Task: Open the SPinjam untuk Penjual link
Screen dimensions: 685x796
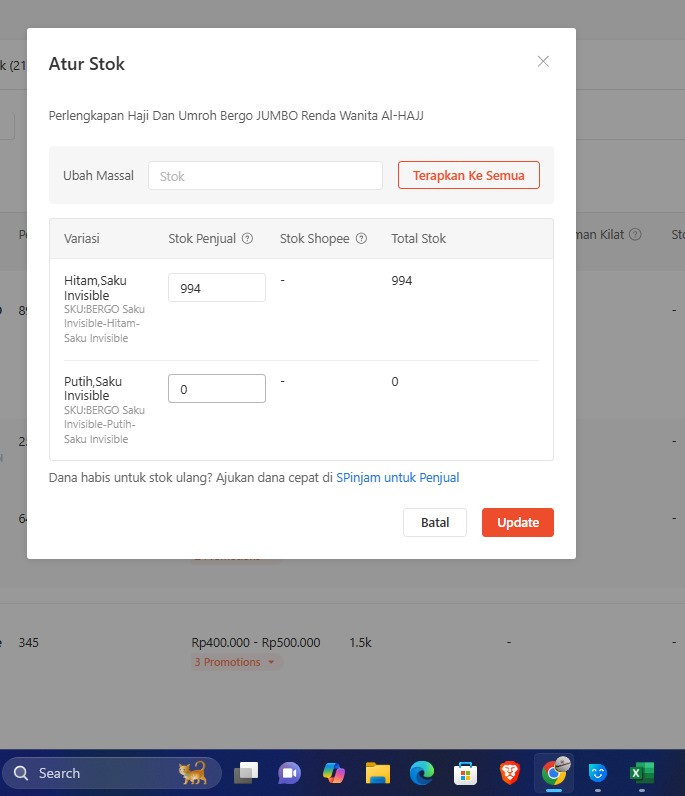Action: pyautogui.click(x=398, y=477)
